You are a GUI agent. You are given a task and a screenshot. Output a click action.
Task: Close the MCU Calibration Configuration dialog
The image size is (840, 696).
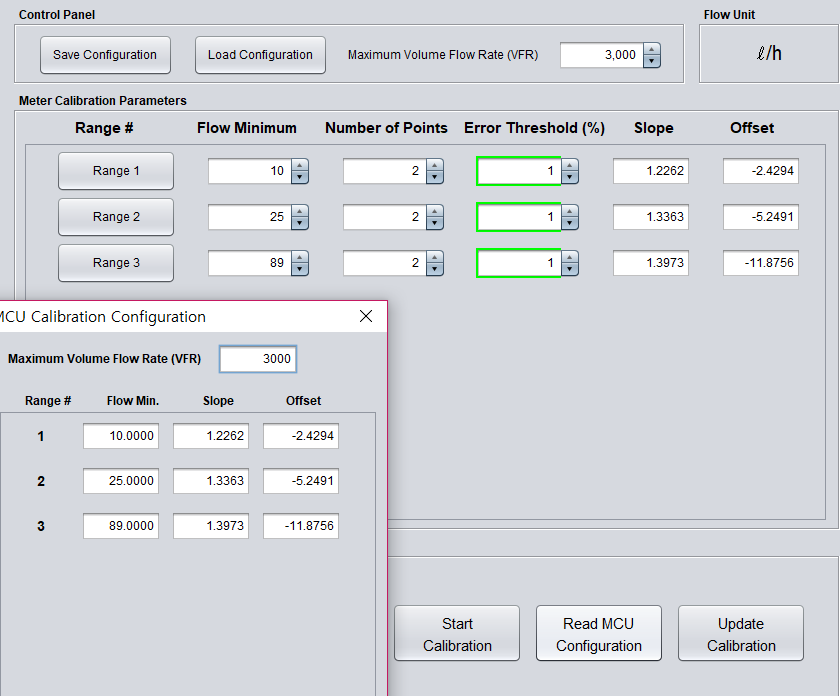coord(366,316)
